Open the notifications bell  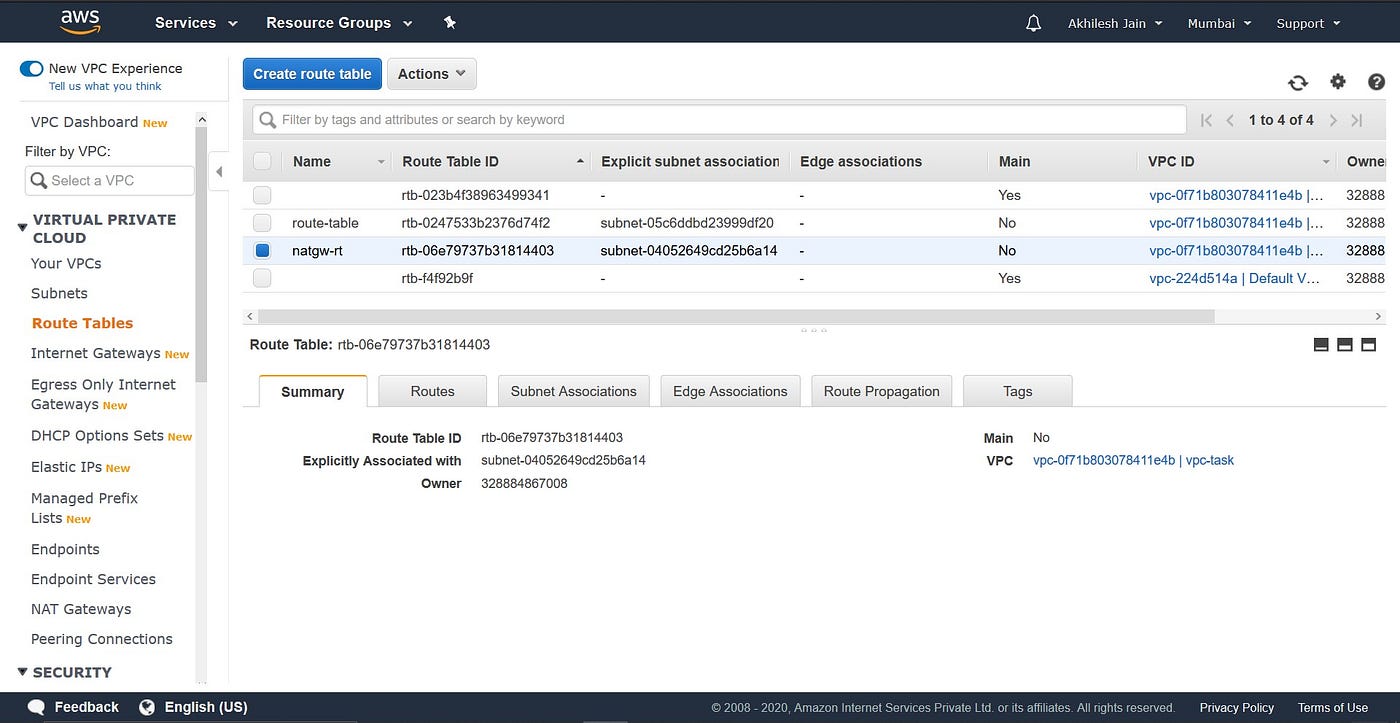pyautogui.click(x=1034, y=23)
